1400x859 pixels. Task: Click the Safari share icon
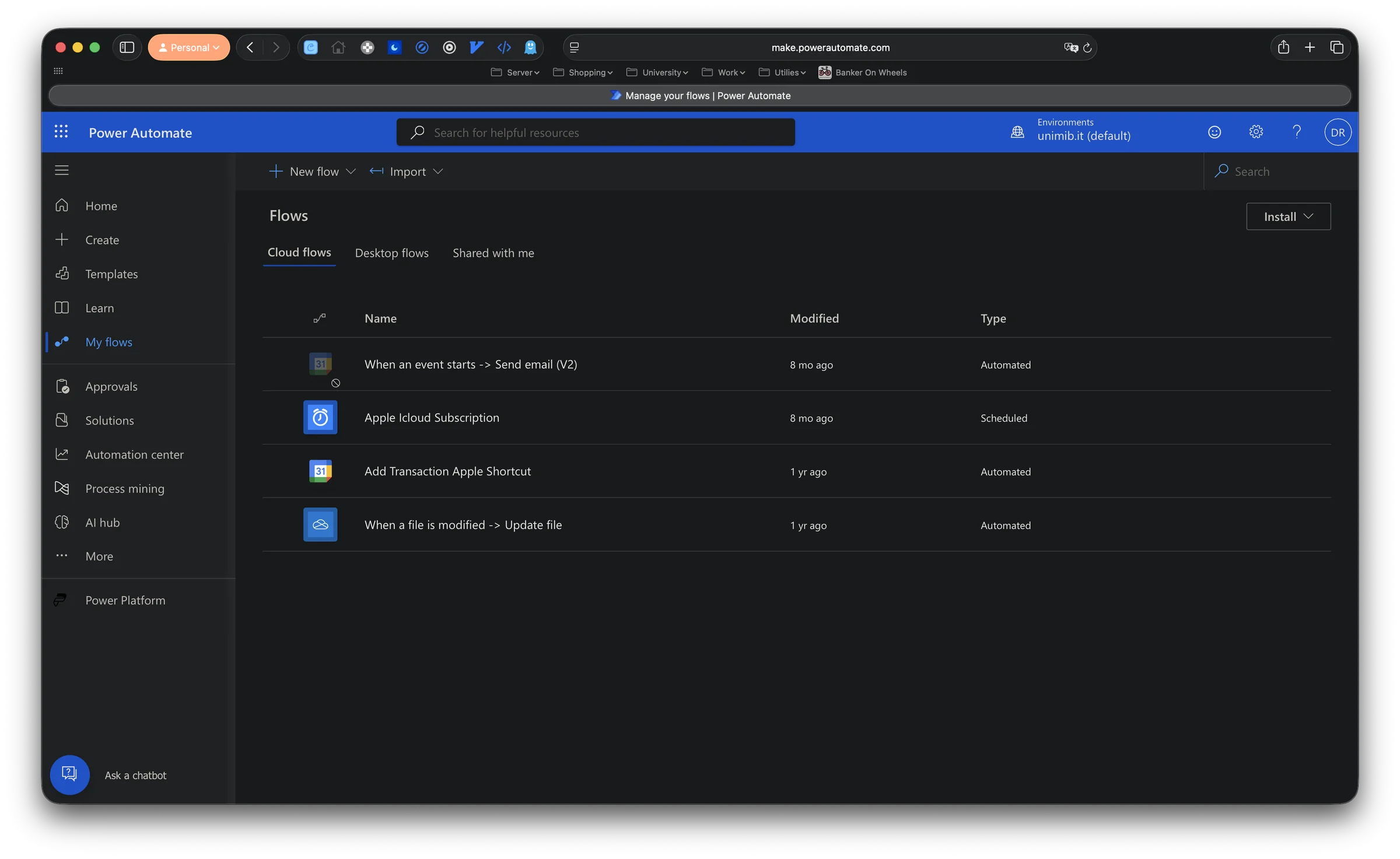pos(1283,47)
